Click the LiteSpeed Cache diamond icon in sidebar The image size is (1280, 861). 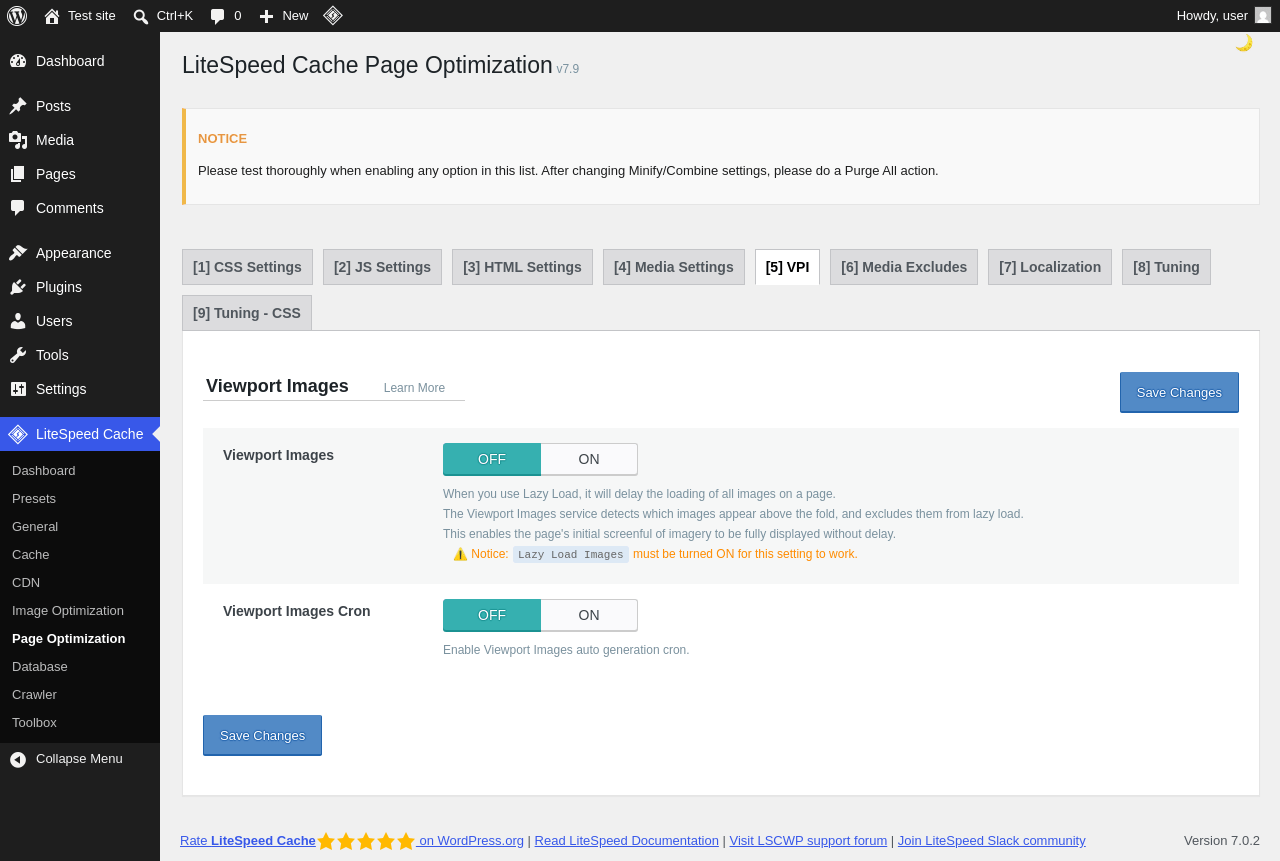[x=18, y=434]
